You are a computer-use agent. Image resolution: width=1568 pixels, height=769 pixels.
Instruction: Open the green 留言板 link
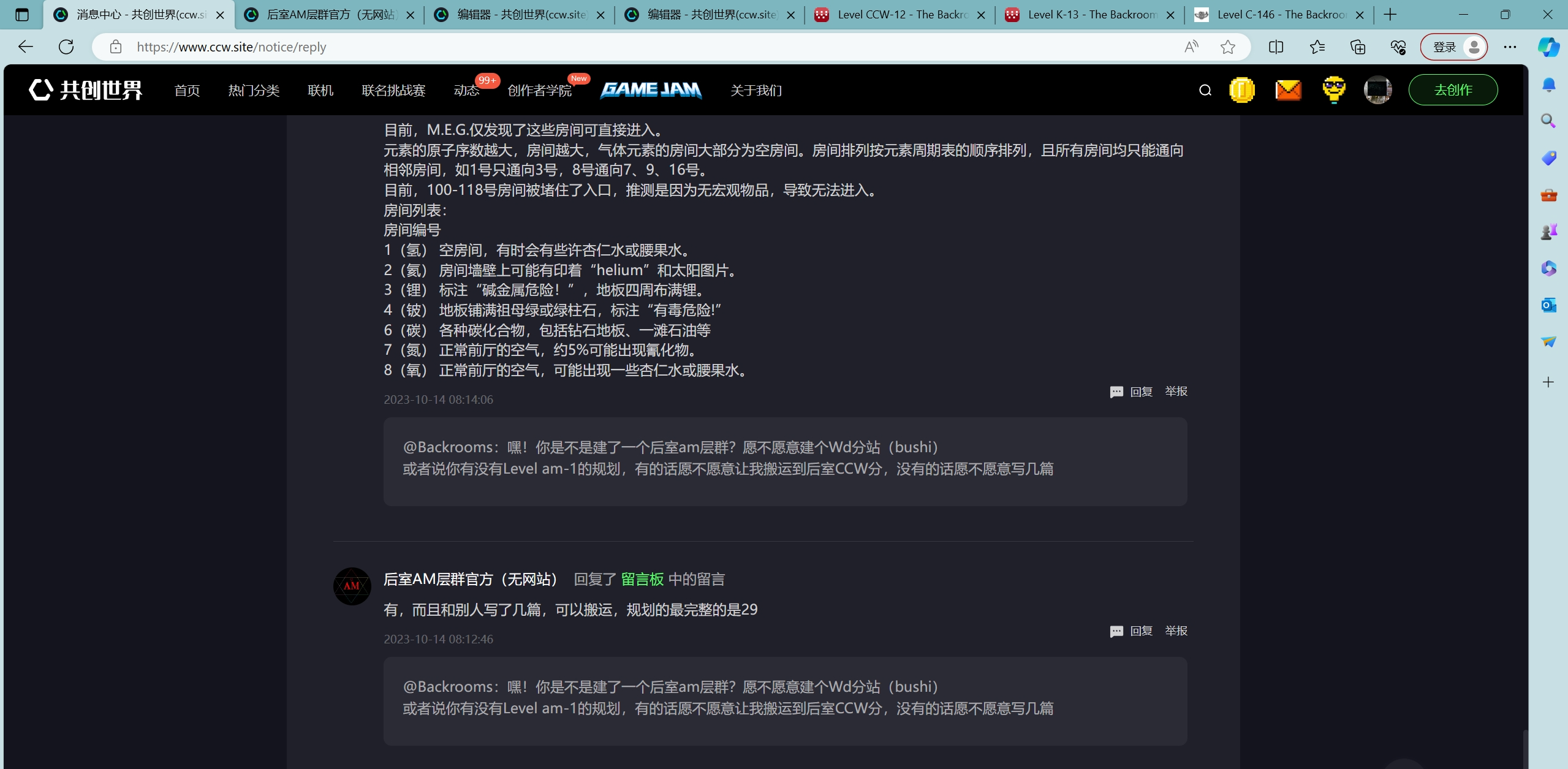point(642,579)
